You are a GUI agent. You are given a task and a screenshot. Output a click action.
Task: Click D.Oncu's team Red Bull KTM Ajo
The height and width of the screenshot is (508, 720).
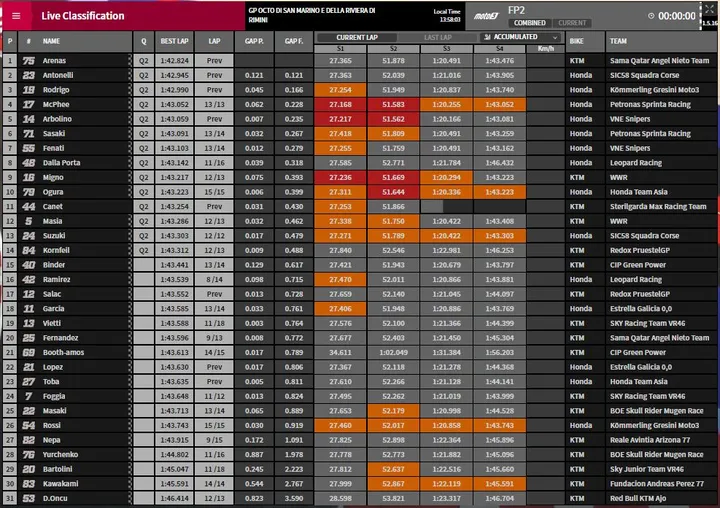(637, 498)
